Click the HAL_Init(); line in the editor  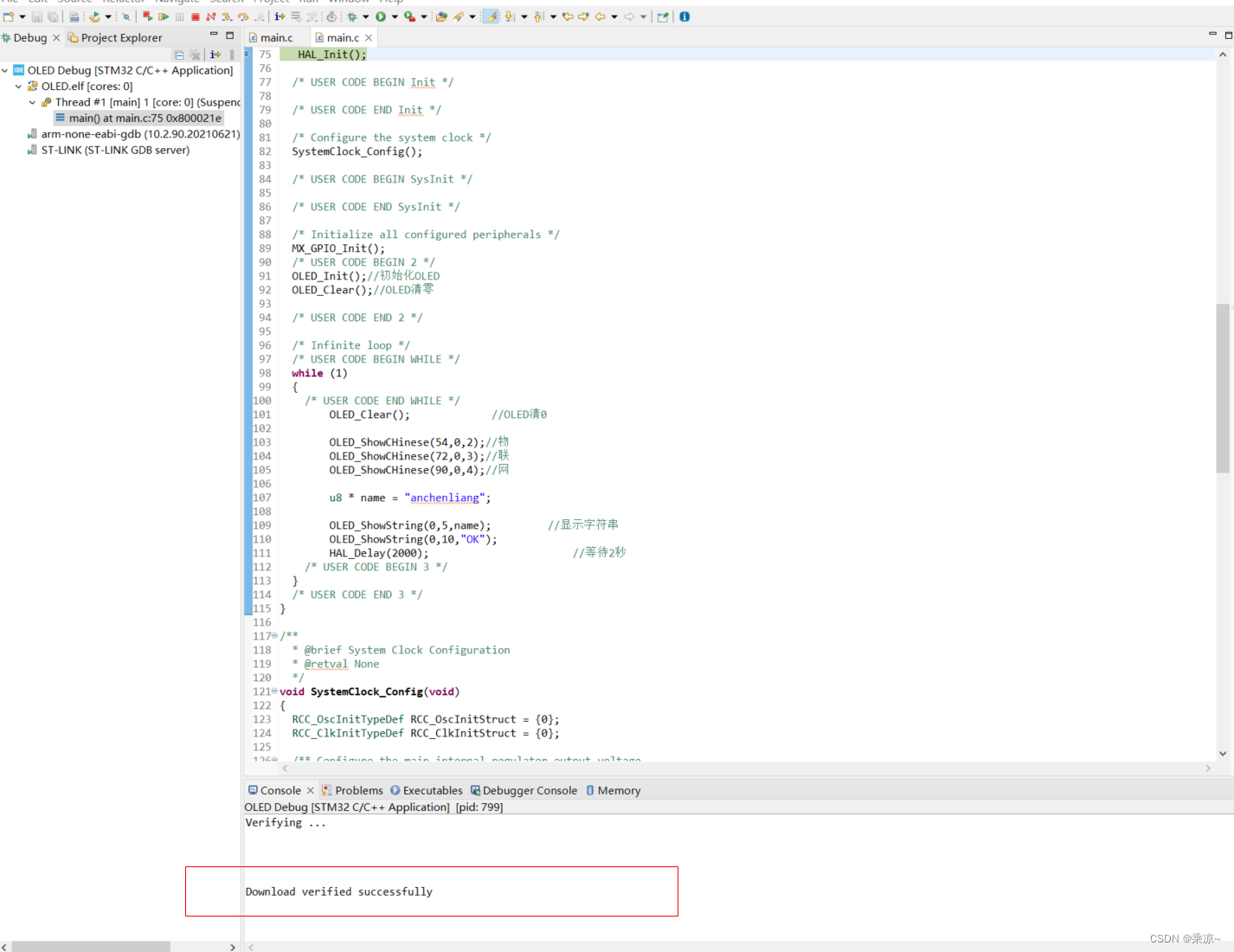[x=331, y=55]
